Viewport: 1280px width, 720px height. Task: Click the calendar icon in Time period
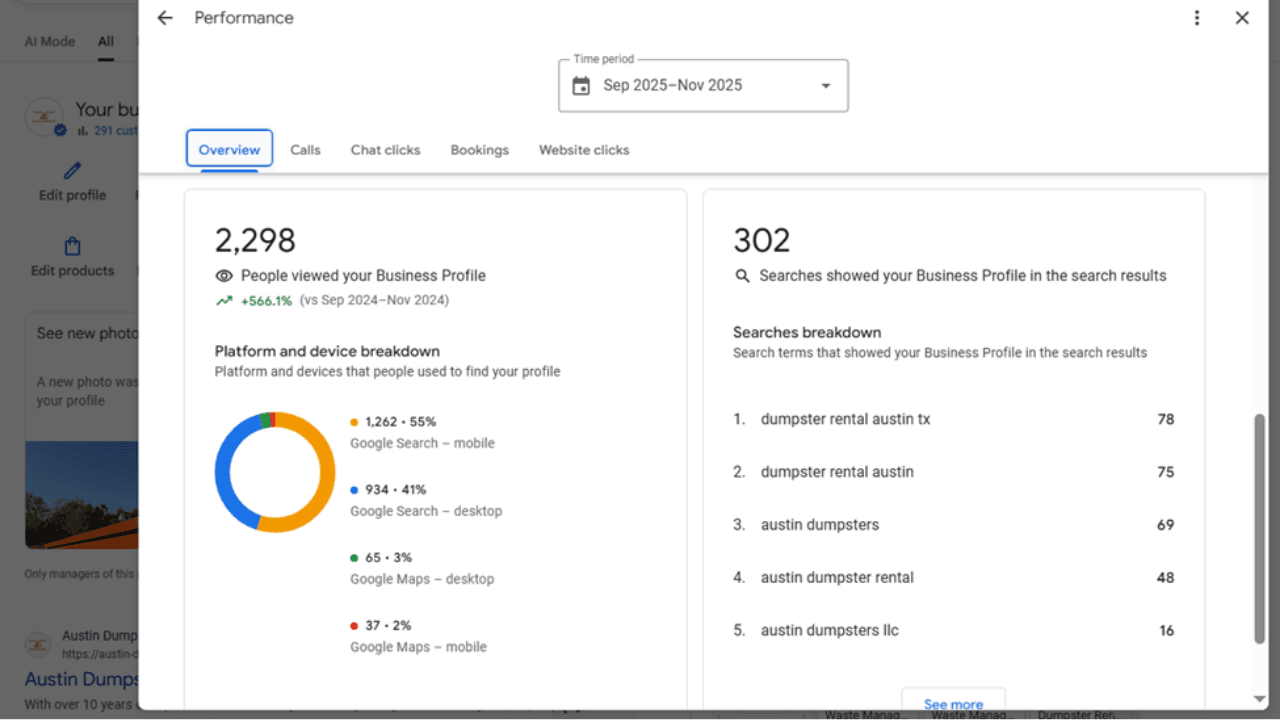581,86
